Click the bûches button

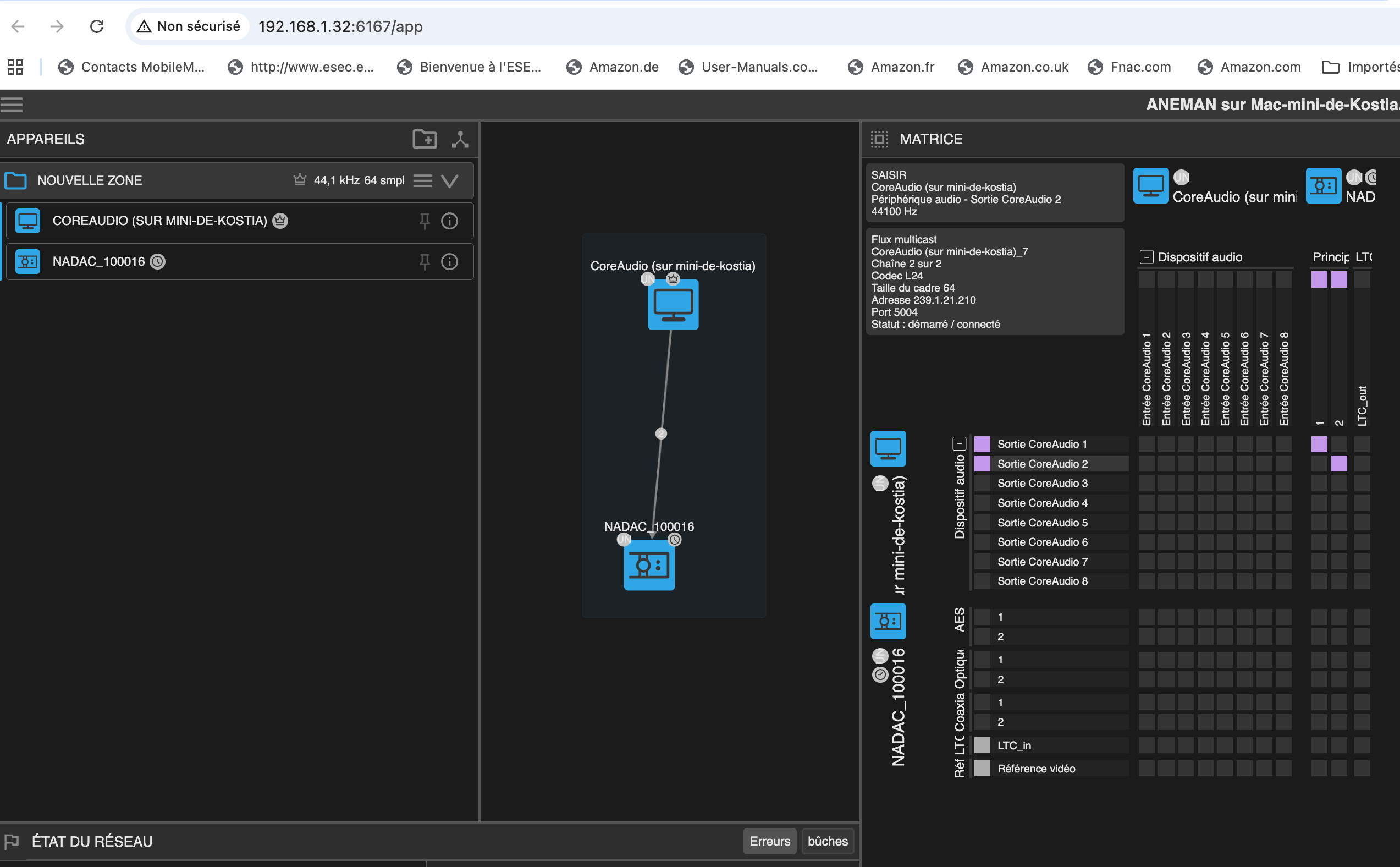tap(828, 841)
